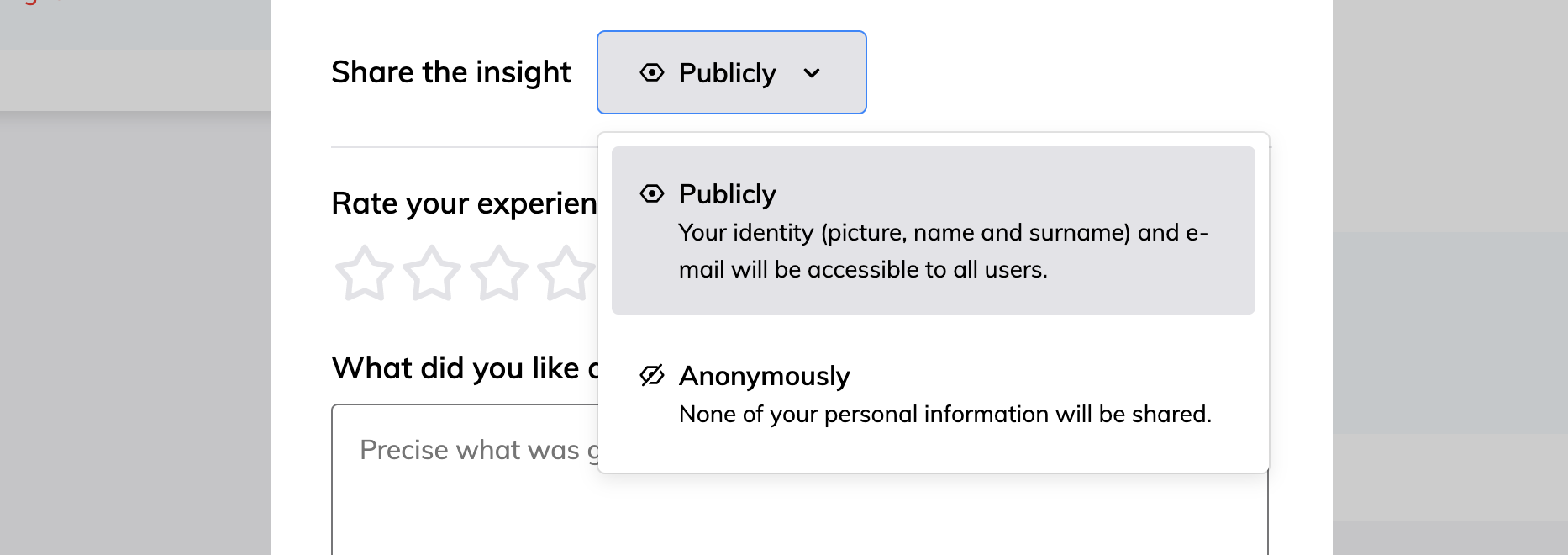
Task: Rate three stars for your experience
Action: [x=498, y=273]
